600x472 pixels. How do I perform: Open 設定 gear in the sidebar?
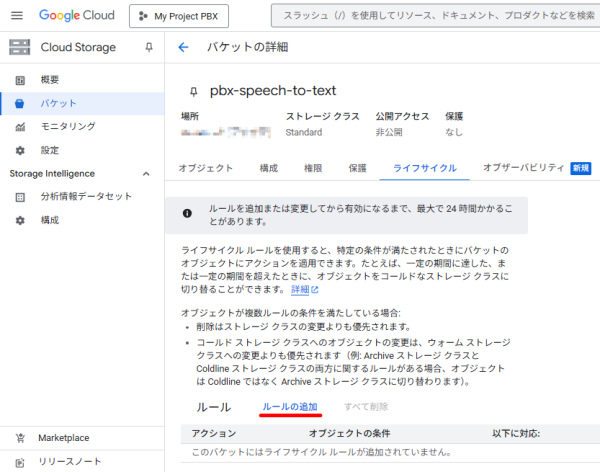pyautogui.click(x=49, y=150)
